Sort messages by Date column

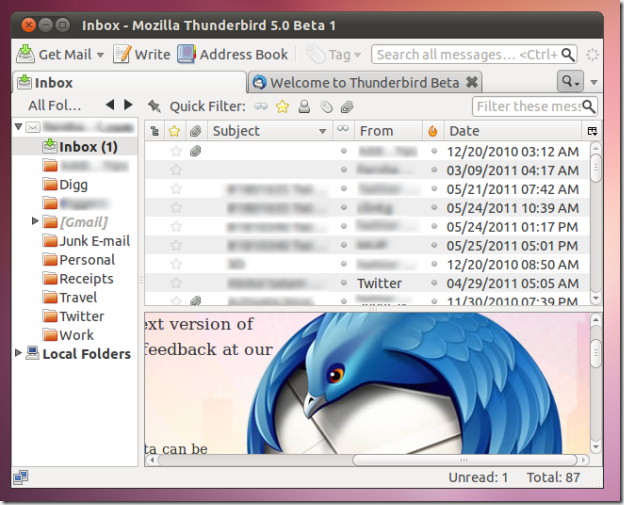tap(510, 131)
